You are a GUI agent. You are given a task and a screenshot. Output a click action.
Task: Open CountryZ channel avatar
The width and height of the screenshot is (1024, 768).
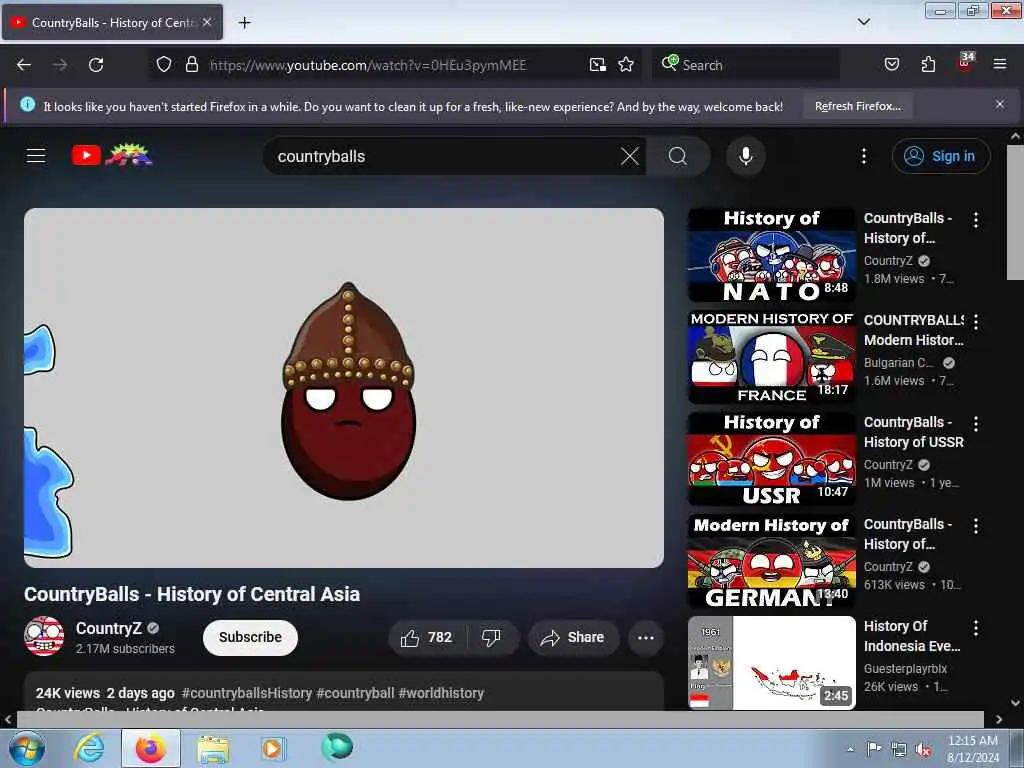pos(44,636)
